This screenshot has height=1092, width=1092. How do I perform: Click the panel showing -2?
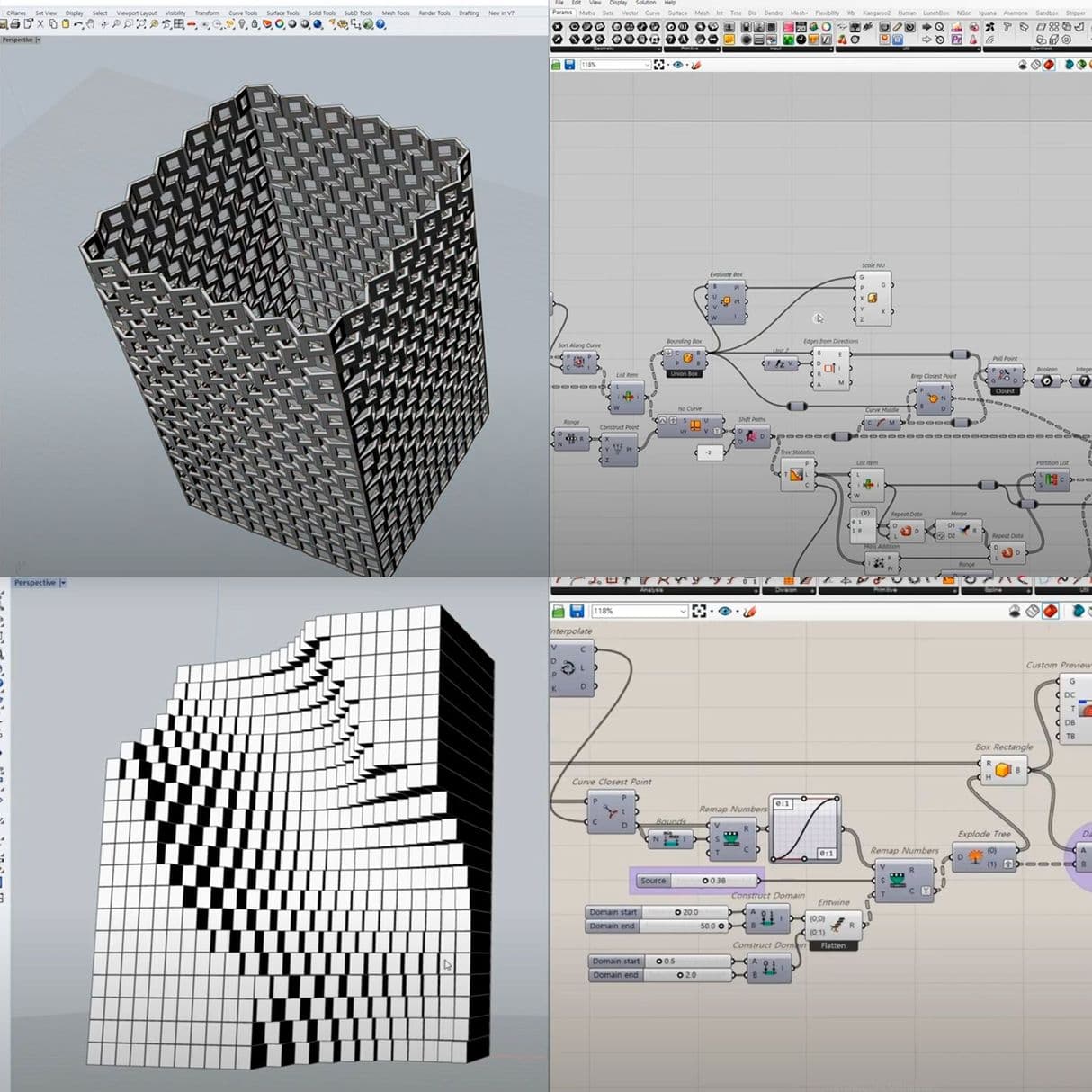coord(709,452)
